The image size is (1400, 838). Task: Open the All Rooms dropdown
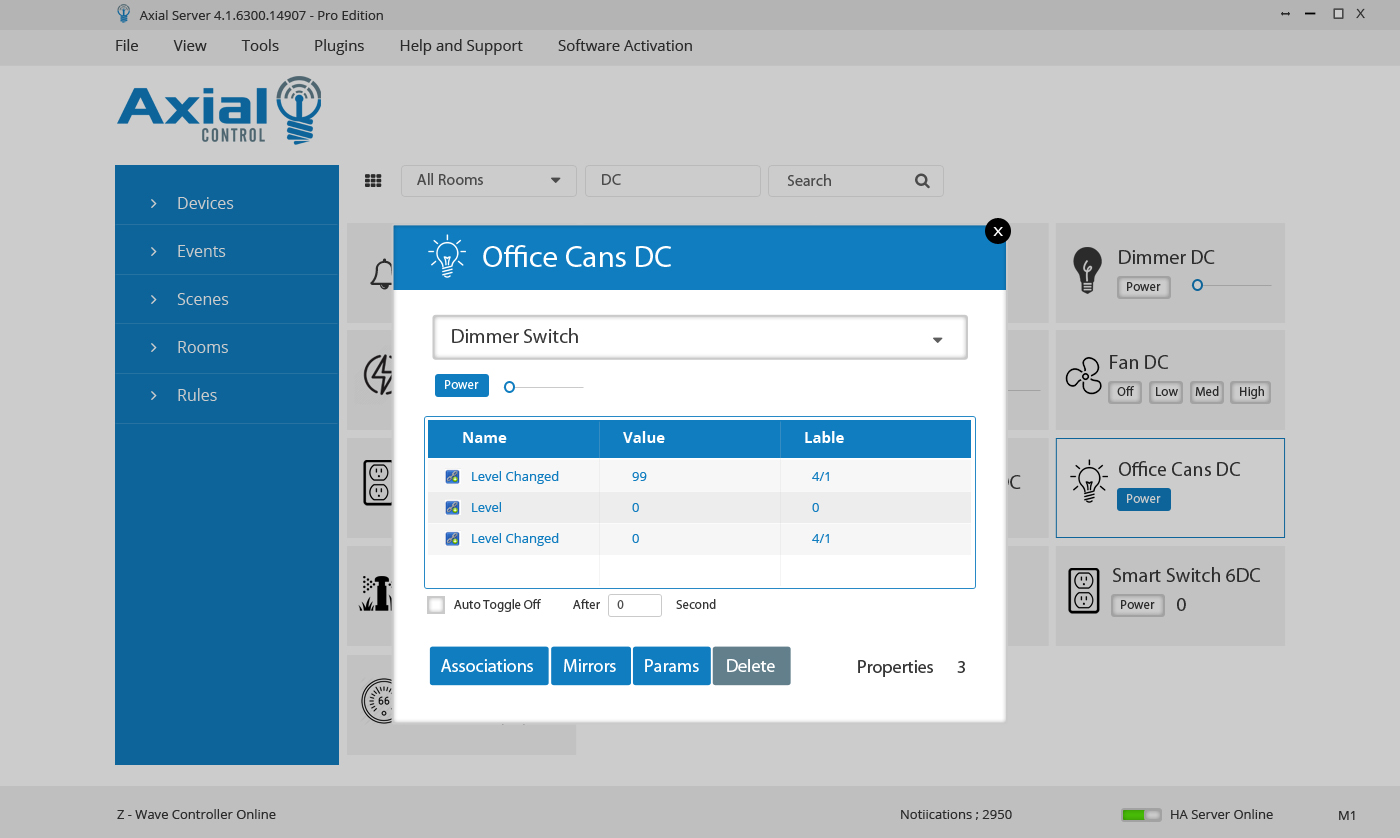click(x=489, y=180)
